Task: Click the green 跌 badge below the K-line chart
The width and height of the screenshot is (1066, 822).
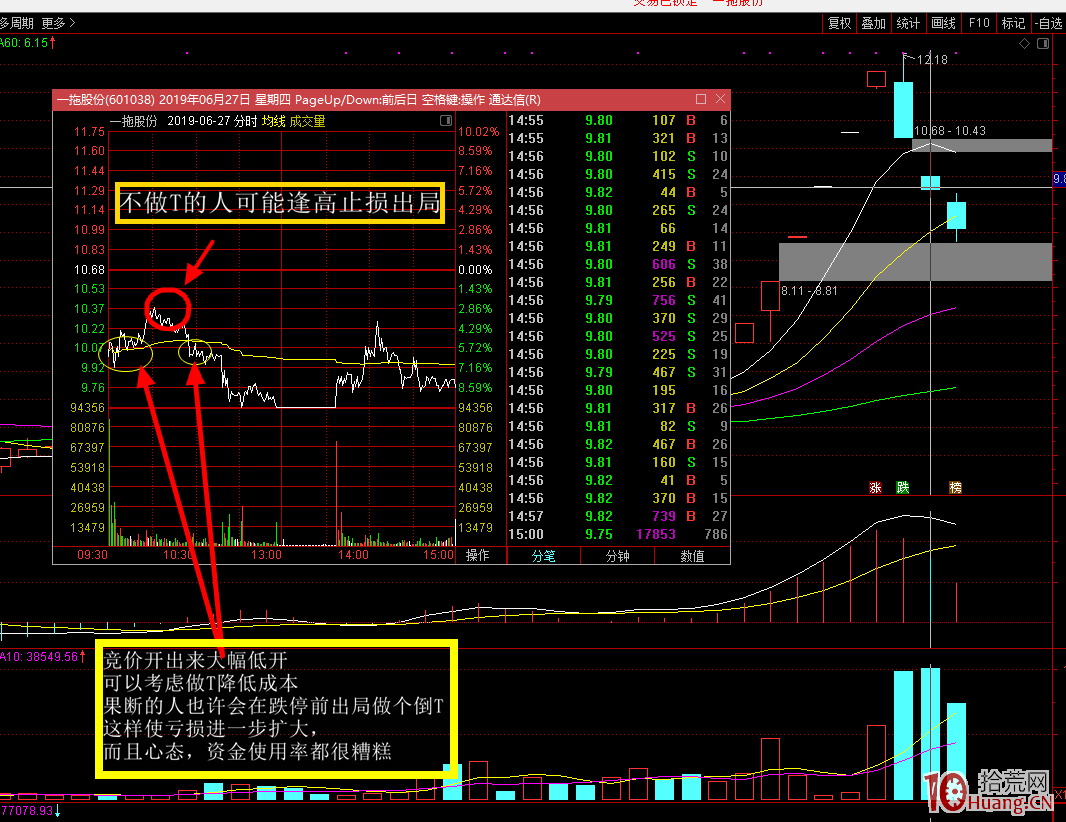Action: (903, 487)
